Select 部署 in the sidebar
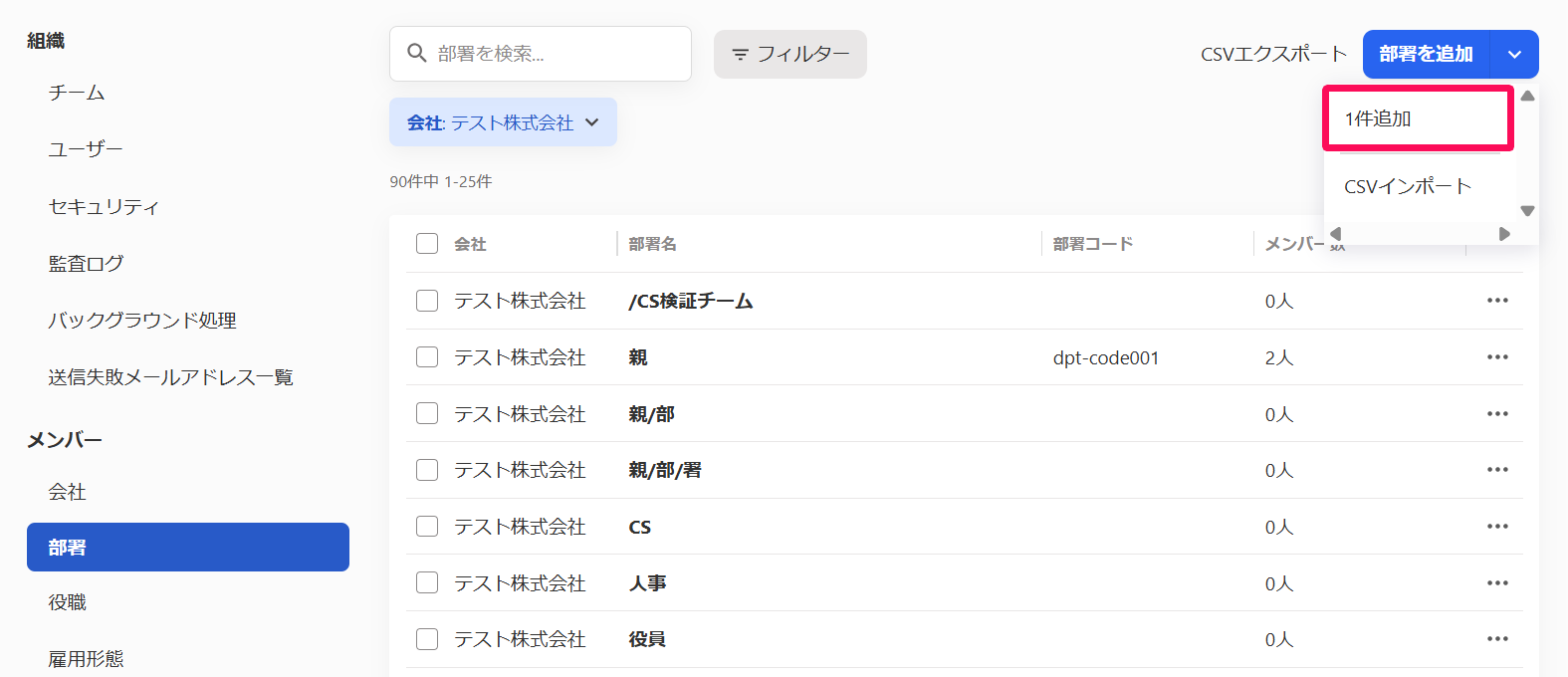The height and width of the screenshot is (677, 1568). coord(188,547)
